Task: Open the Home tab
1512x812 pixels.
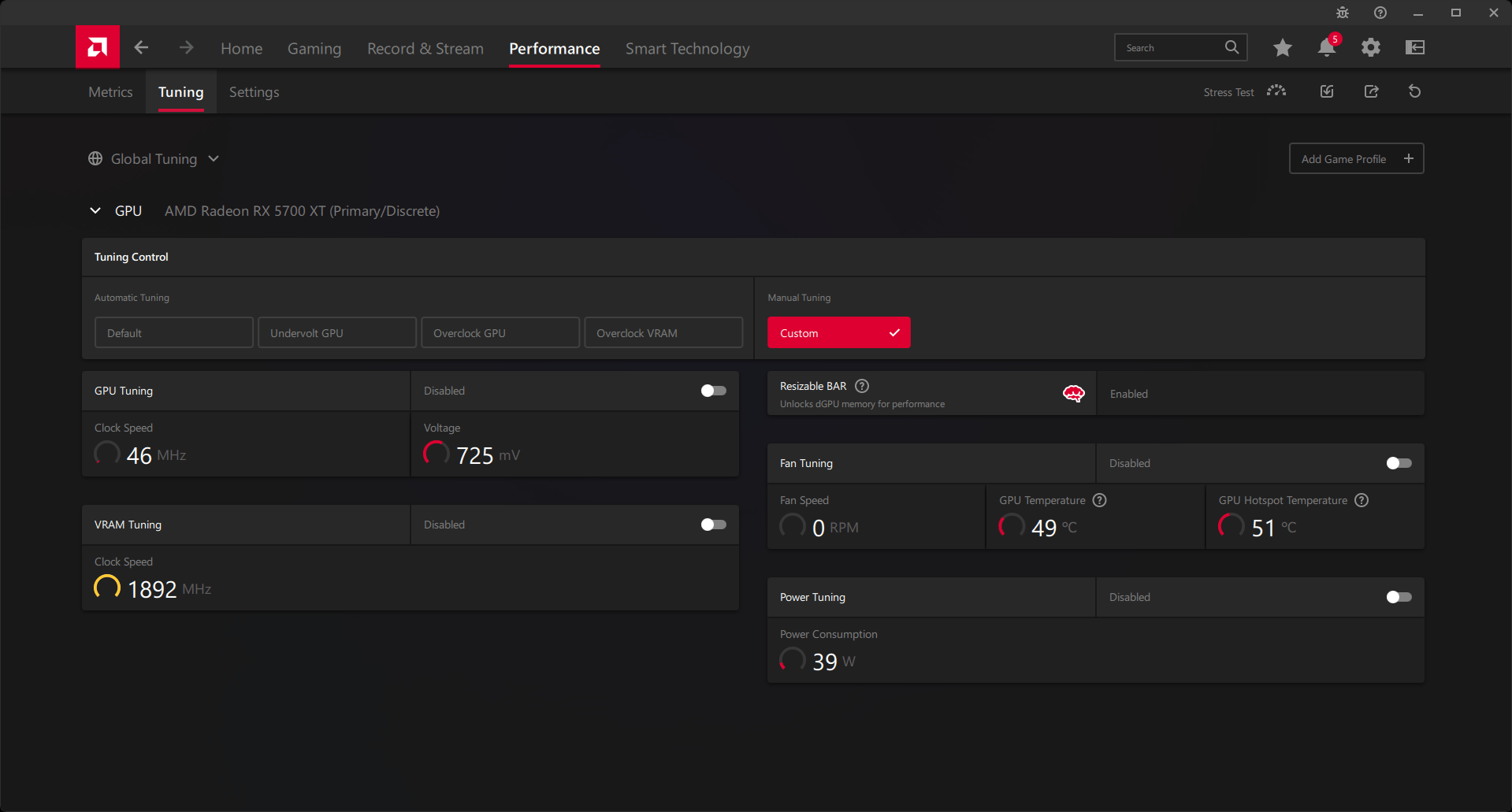Action: click(x=242, y=48)
